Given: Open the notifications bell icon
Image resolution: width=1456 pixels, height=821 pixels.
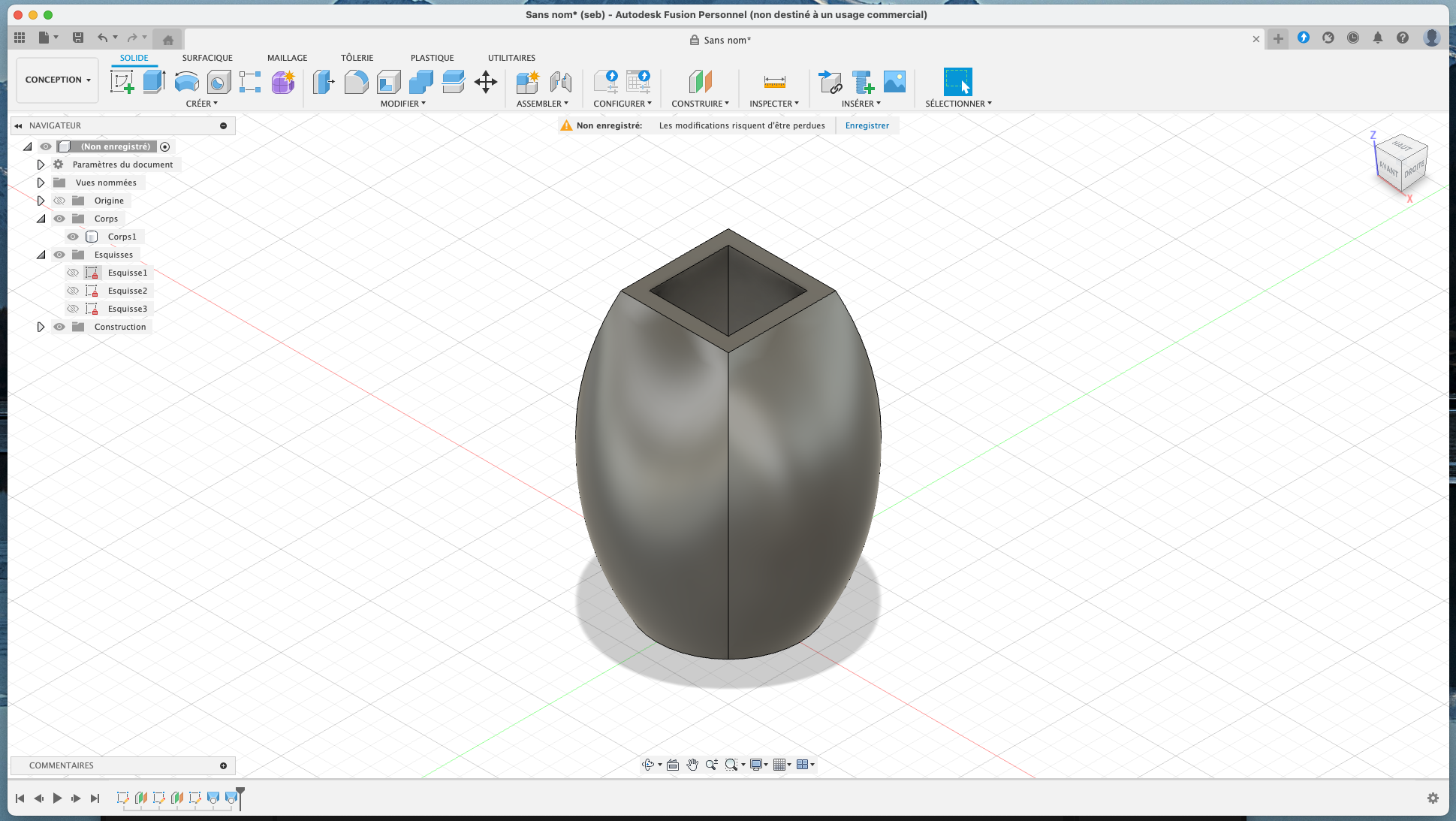Looking at the screenshot, I should coord(1378,38).
